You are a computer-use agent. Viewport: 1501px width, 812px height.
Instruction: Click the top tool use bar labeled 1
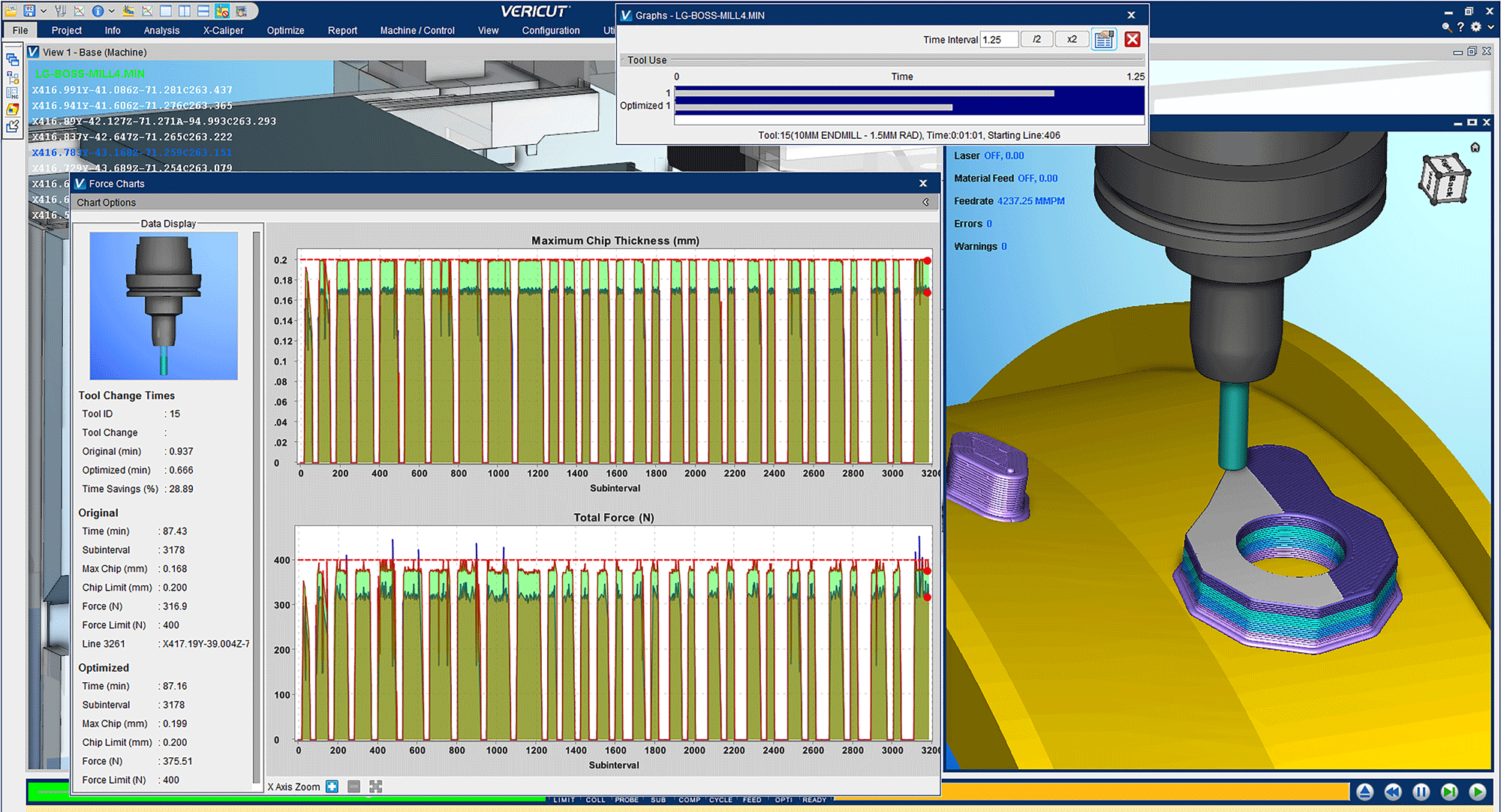(x=865, y=94)
